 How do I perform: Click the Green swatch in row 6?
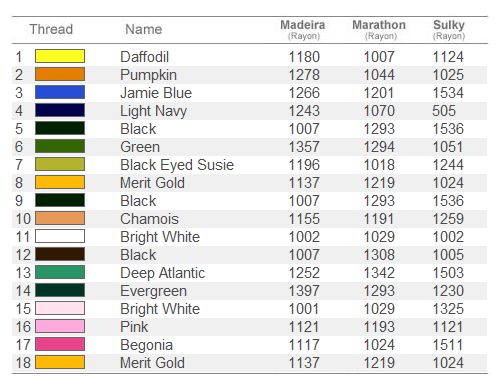click(x=60, y=146)
